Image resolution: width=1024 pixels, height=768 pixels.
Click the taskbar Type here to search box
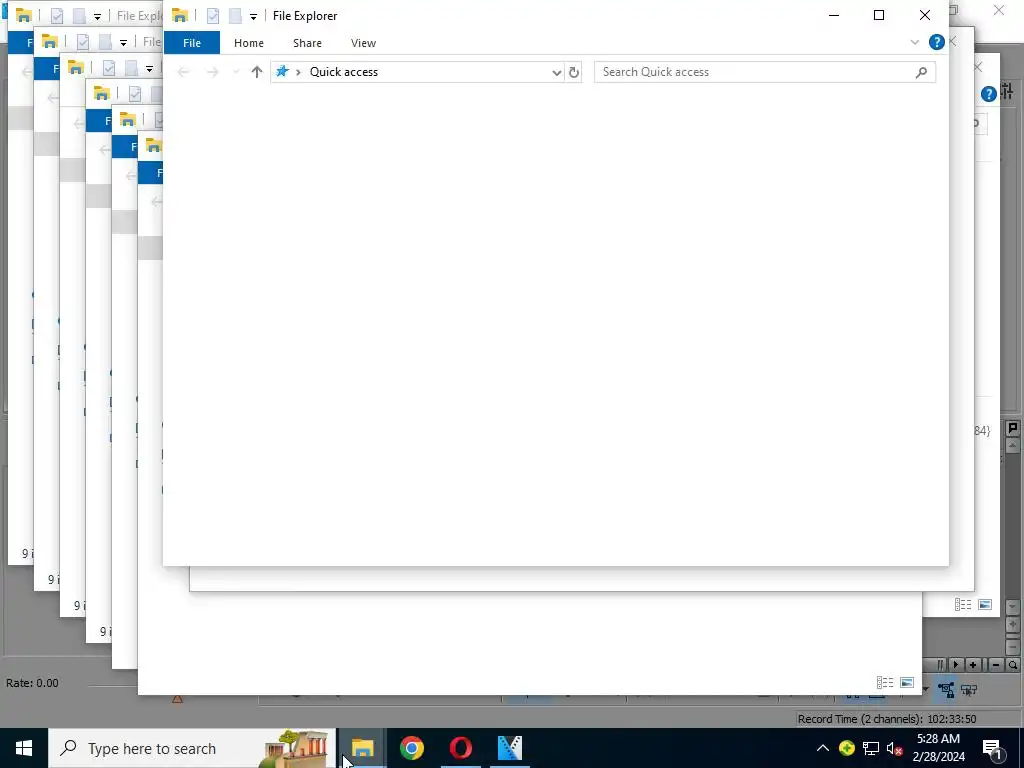192,748
